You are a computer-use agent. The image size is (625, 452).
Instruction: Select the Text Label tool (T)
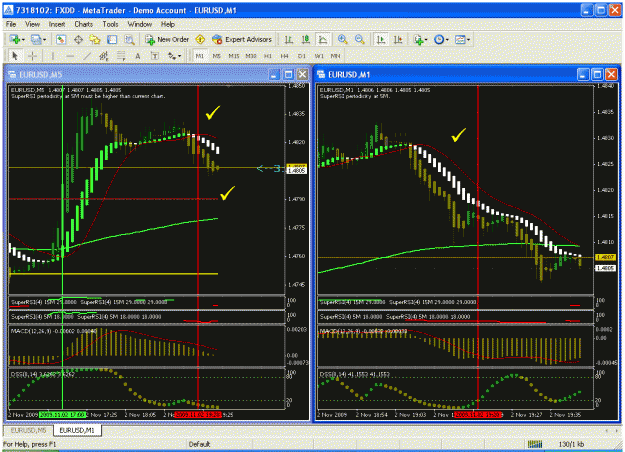pyautogui.click(x=155, y=56)
